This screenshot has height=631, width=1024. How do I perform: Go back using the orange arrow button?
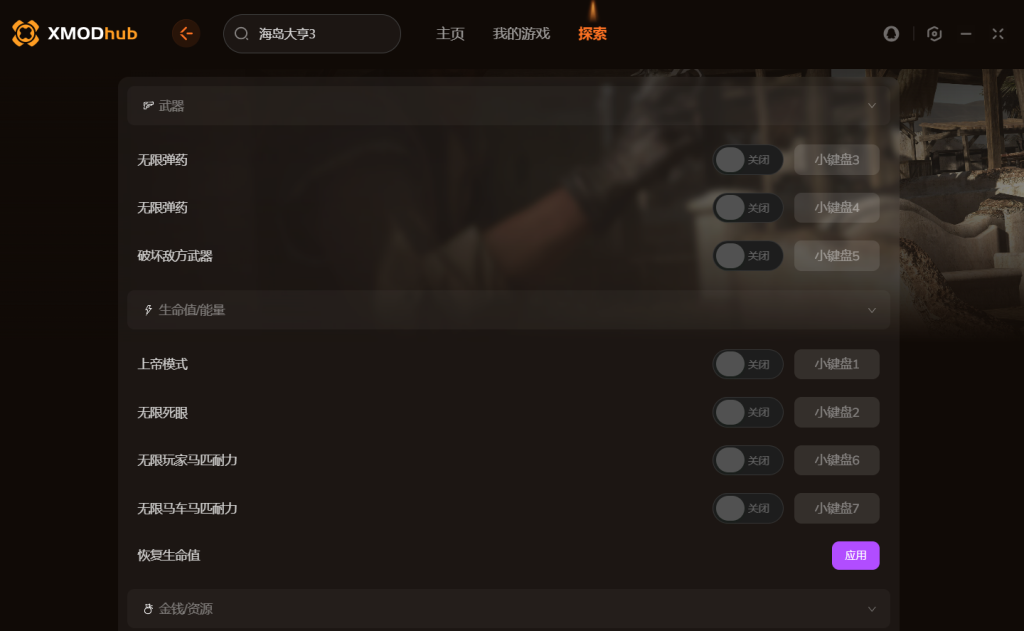tap(186, 33)
